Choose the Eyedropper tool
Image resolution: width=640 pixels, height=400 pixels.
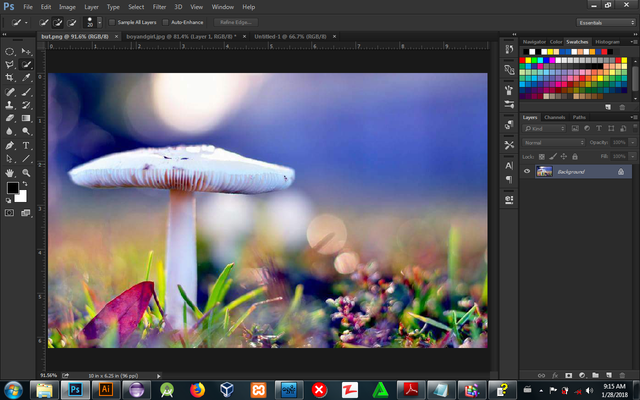pyautogui.click(x=26, y=77)
